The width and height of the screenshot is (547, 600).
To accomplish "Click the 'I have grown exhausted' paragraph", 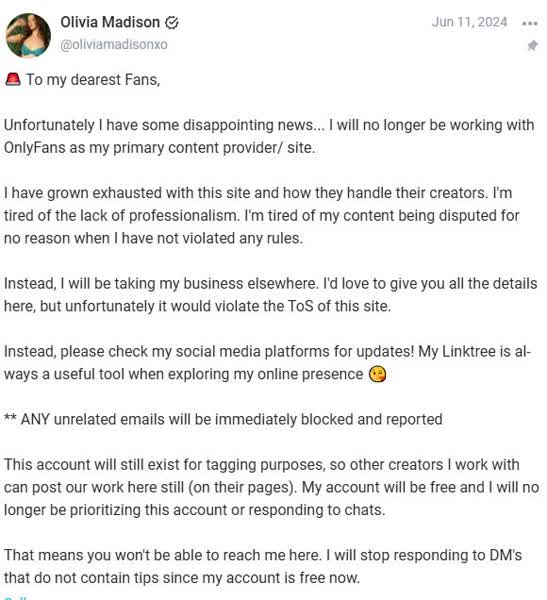I will (x=261, y=215).
